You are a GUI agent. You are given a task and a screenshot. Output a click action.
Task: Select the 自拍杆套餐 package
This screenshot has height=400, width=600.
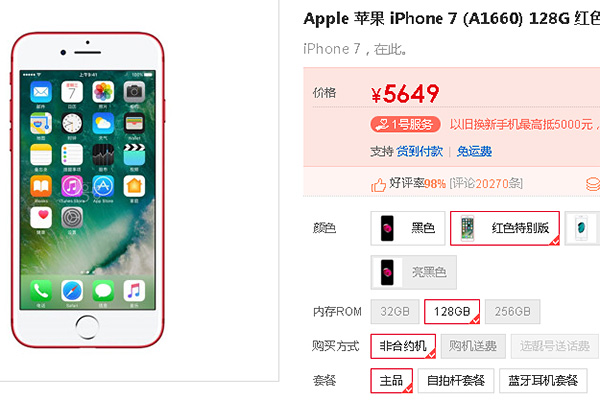point(456,380)
